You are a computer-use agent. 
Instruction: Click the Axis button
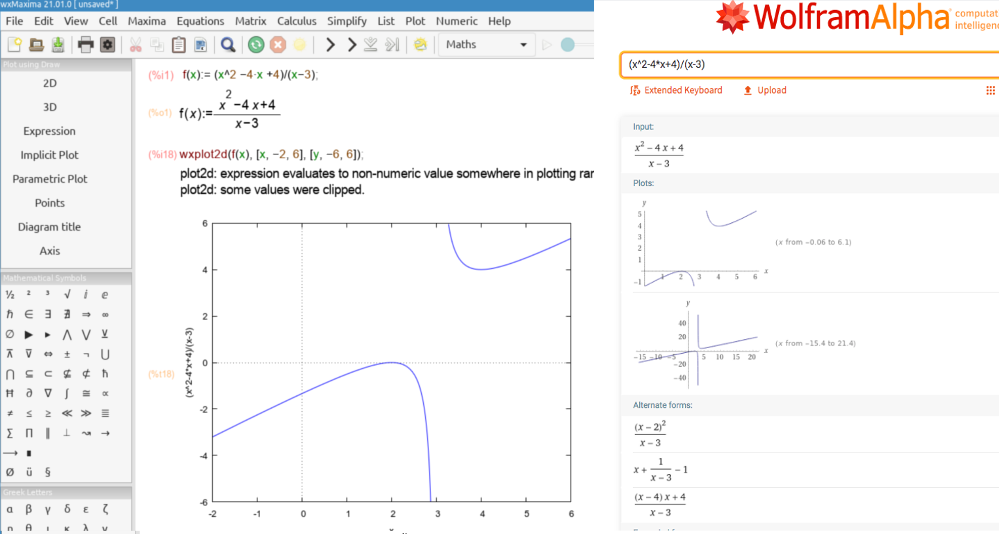pos(50,251)
